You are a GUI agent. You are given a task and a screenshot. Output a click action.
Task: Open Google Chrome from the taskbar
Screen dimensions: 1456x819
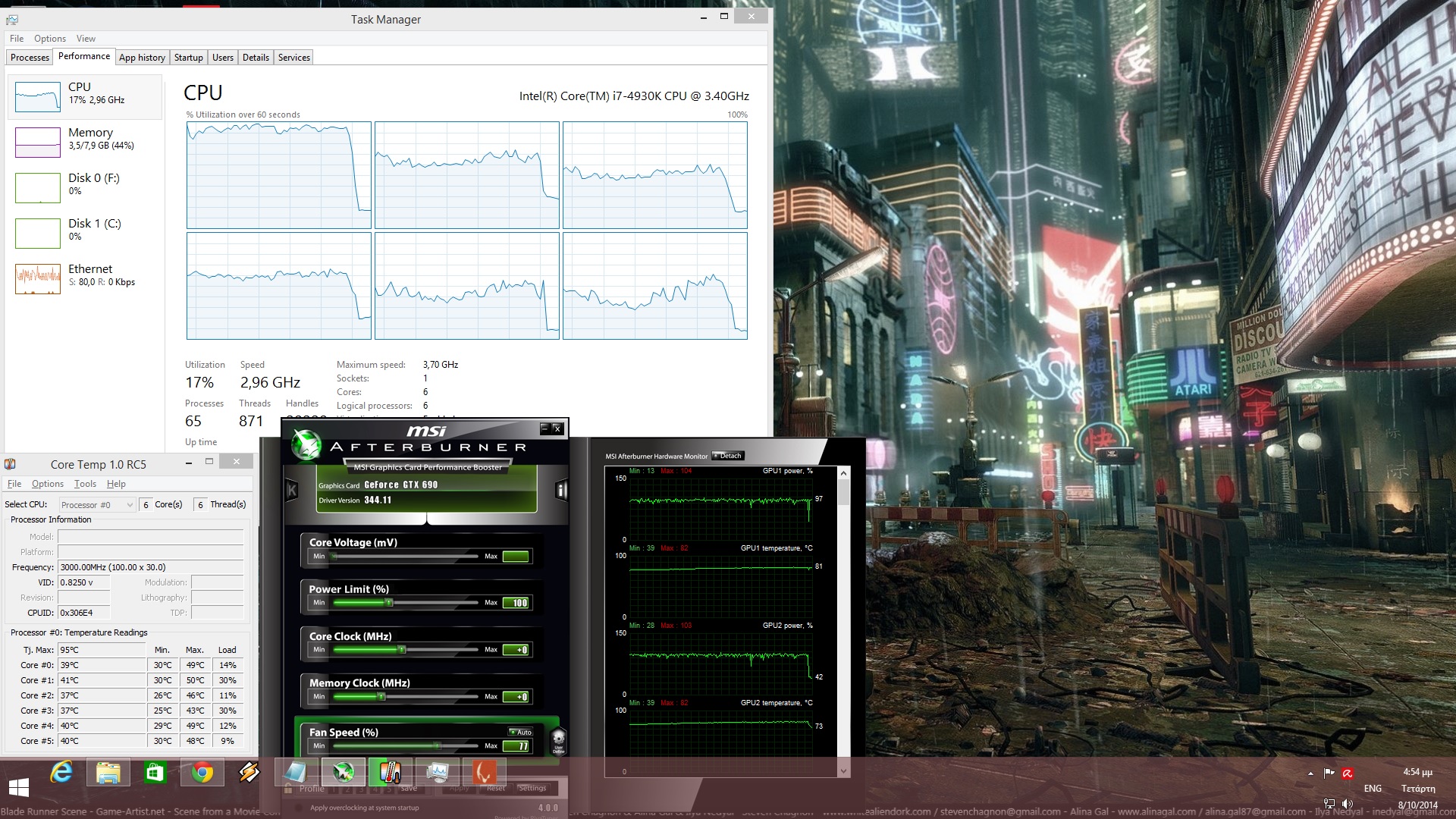[x=202, y=773]
